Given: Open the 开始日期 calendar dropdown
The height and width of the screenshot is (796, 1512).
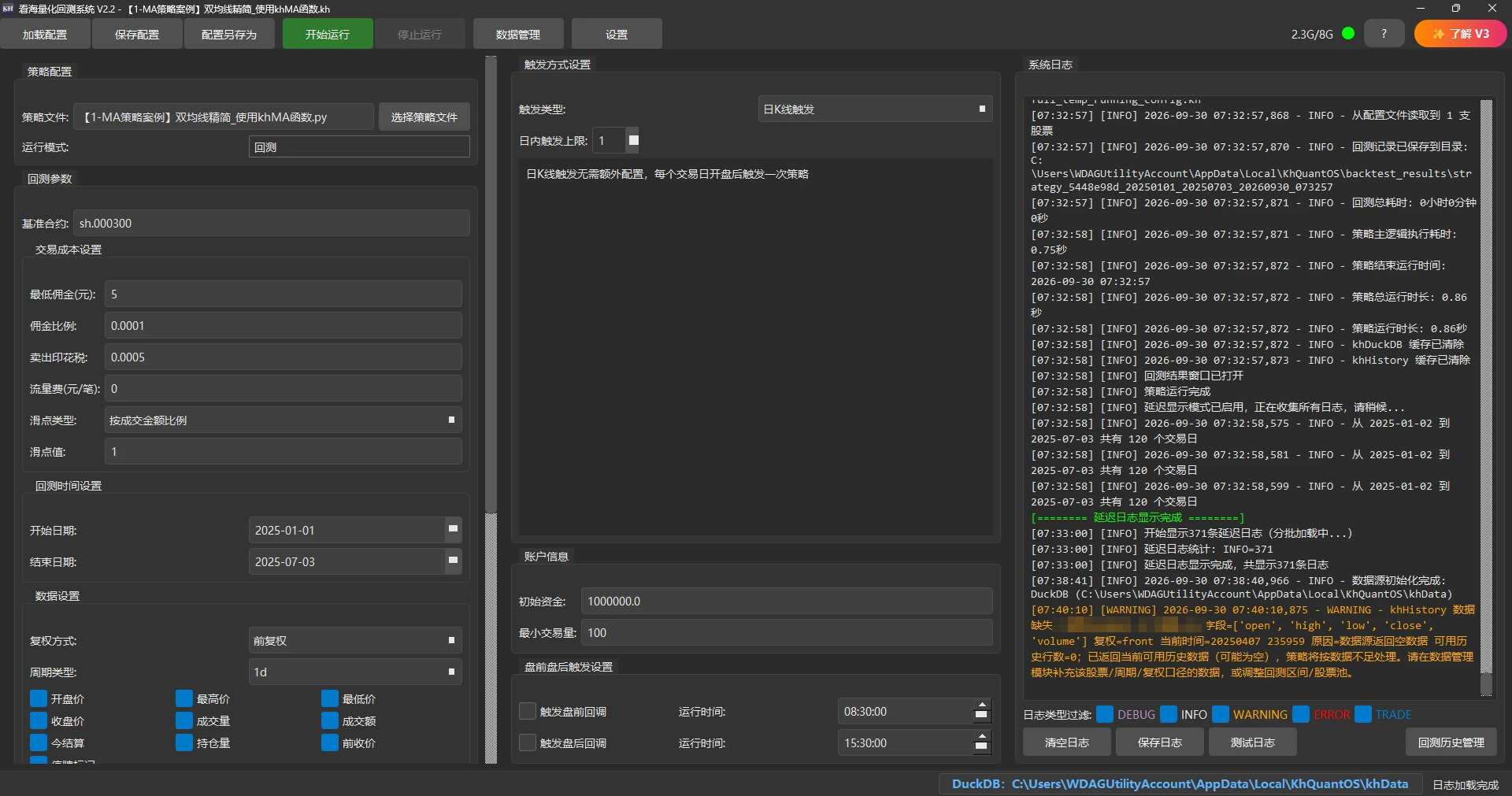Looking at the screenshot, I should [x=453, y=530].
